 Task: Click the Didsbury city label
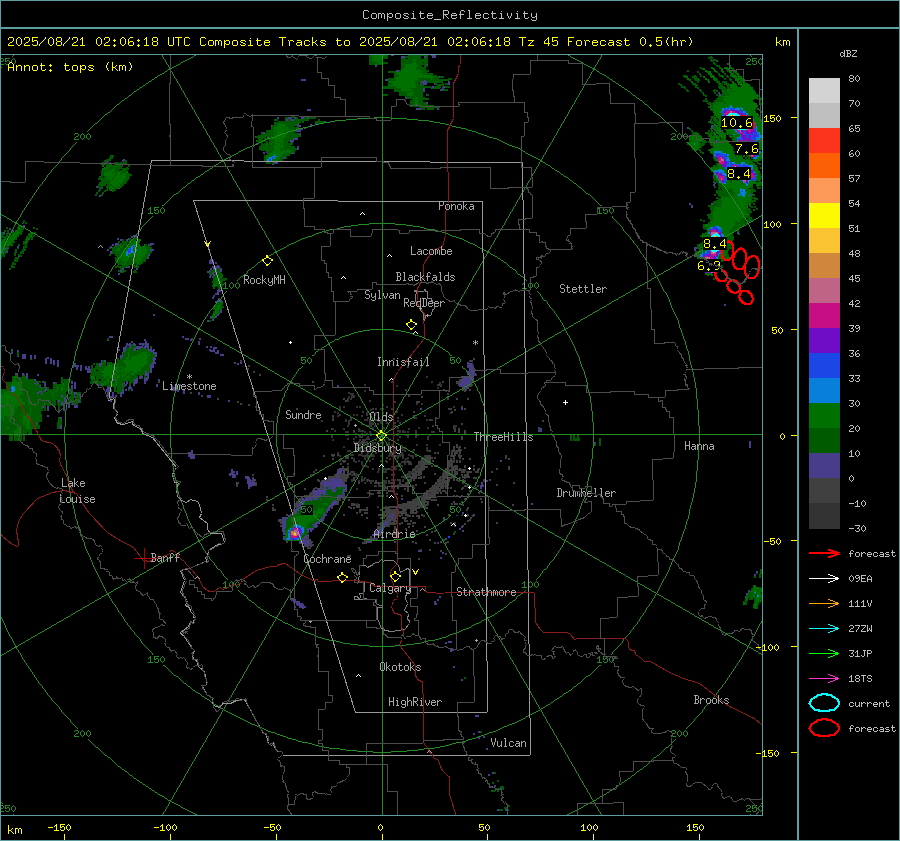[377, 448]
